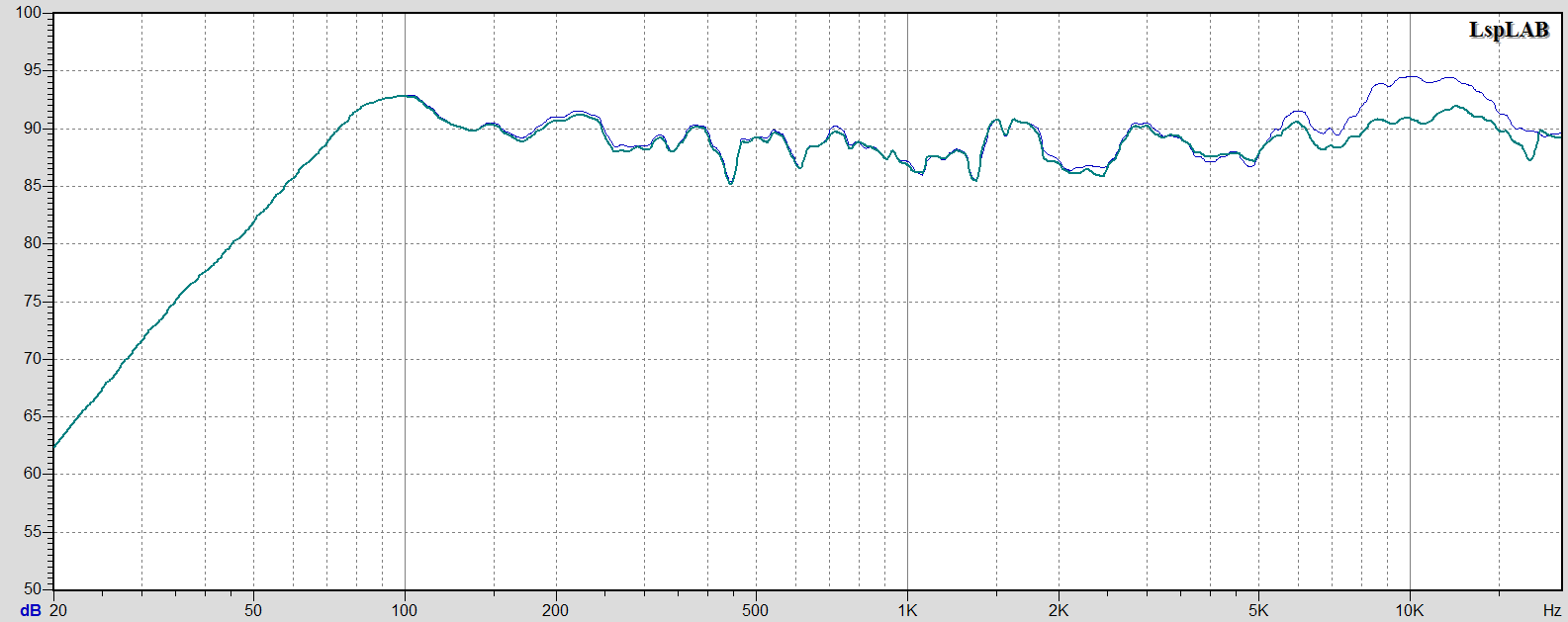Click the dB unit label
The height and width of the screenshot is (622, 1568).
pos(31,610)
